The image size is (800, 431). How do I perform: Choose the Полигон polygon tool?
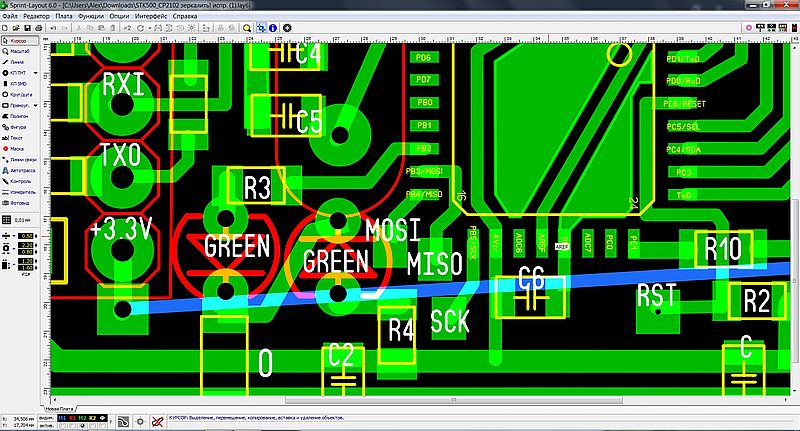click(x=20, y=116)
